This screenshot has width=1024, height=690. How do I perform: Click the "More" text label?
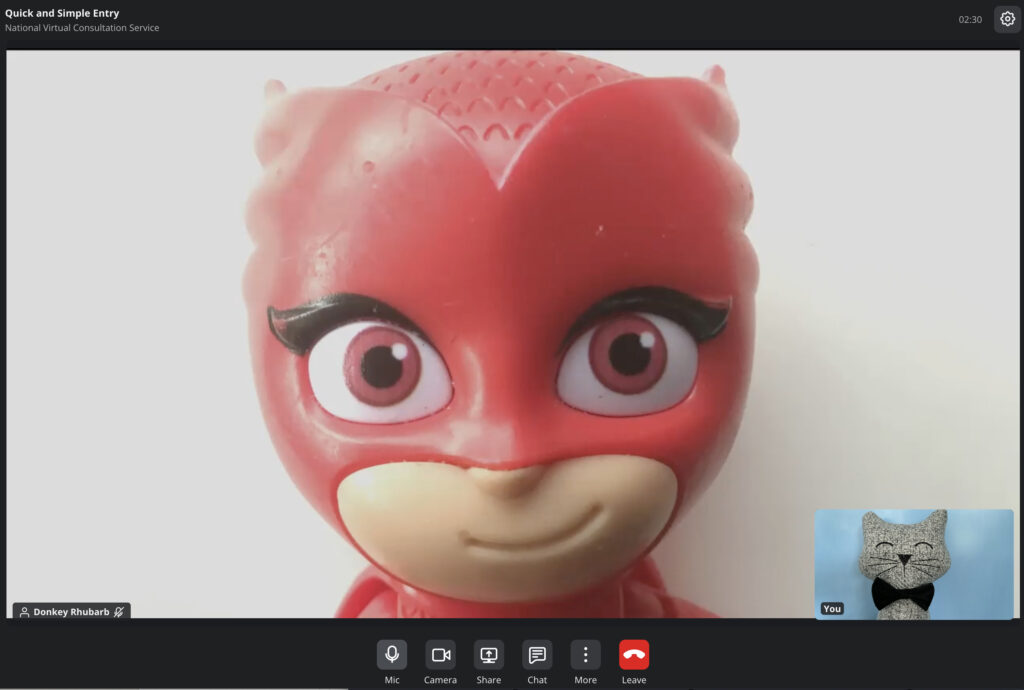[585, 680]
